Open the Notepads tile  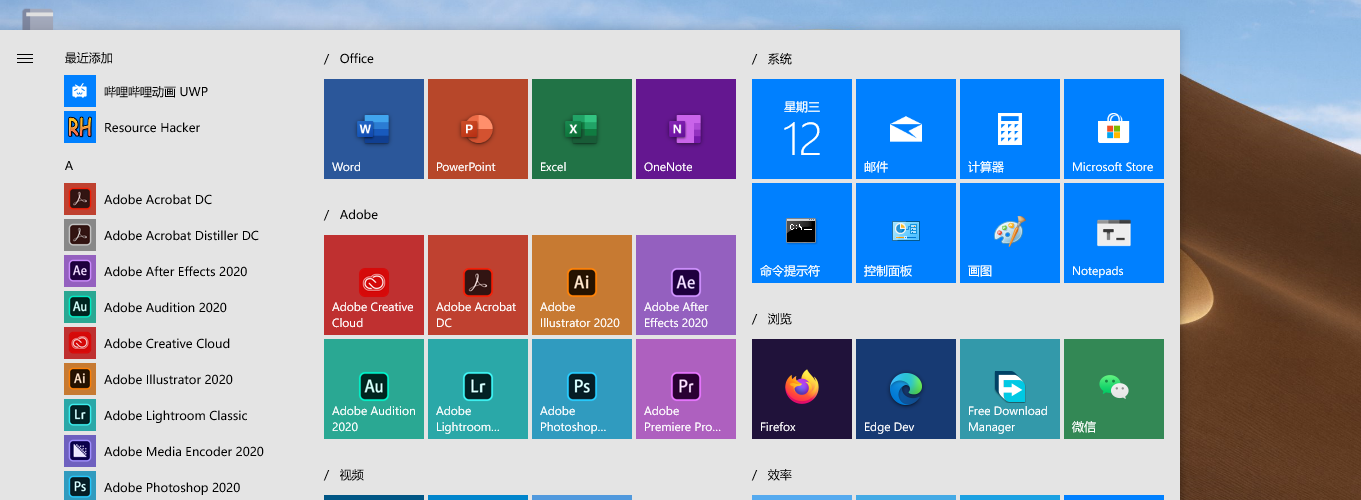[x=1114, y=233]
